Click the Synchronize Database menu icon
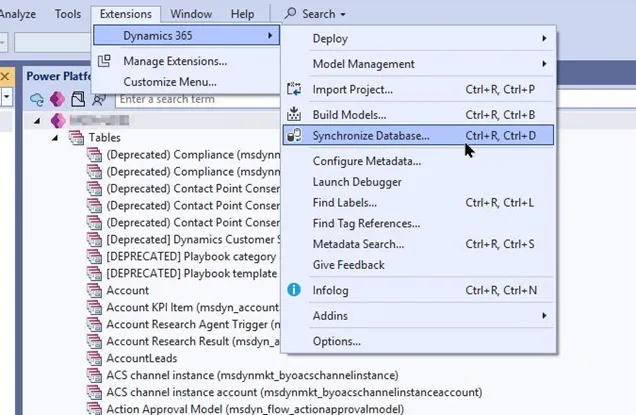The height and width of the screenshot is (415, 636). 294,135
